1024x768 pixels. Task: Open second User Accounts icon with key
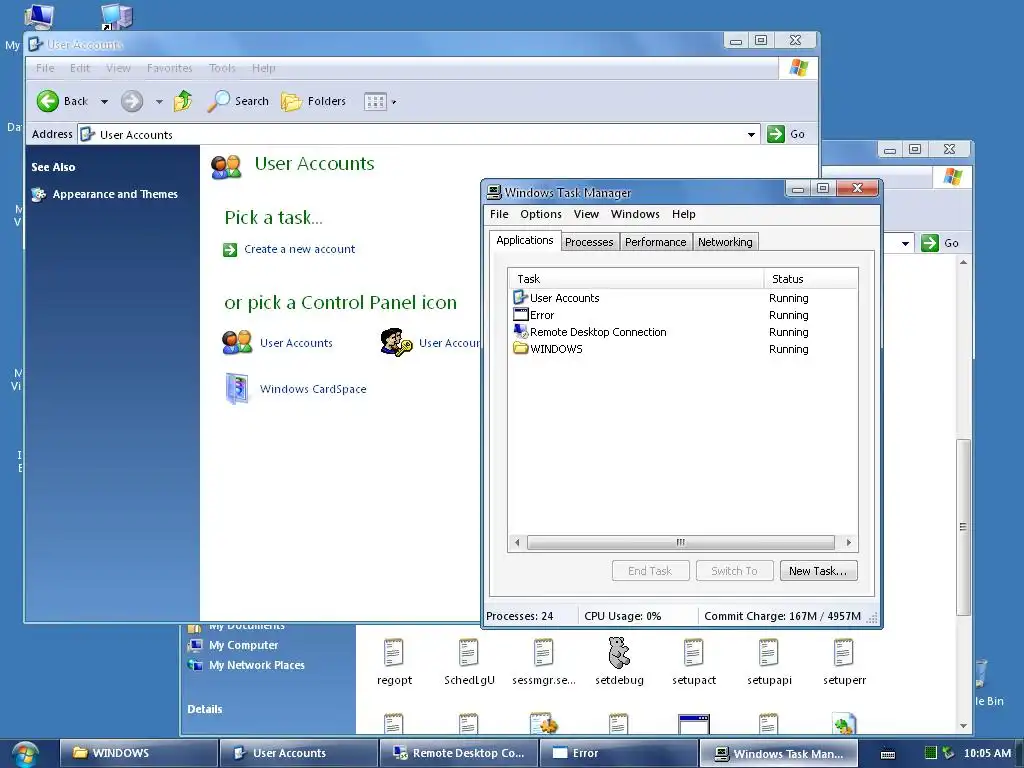point(430,343)
